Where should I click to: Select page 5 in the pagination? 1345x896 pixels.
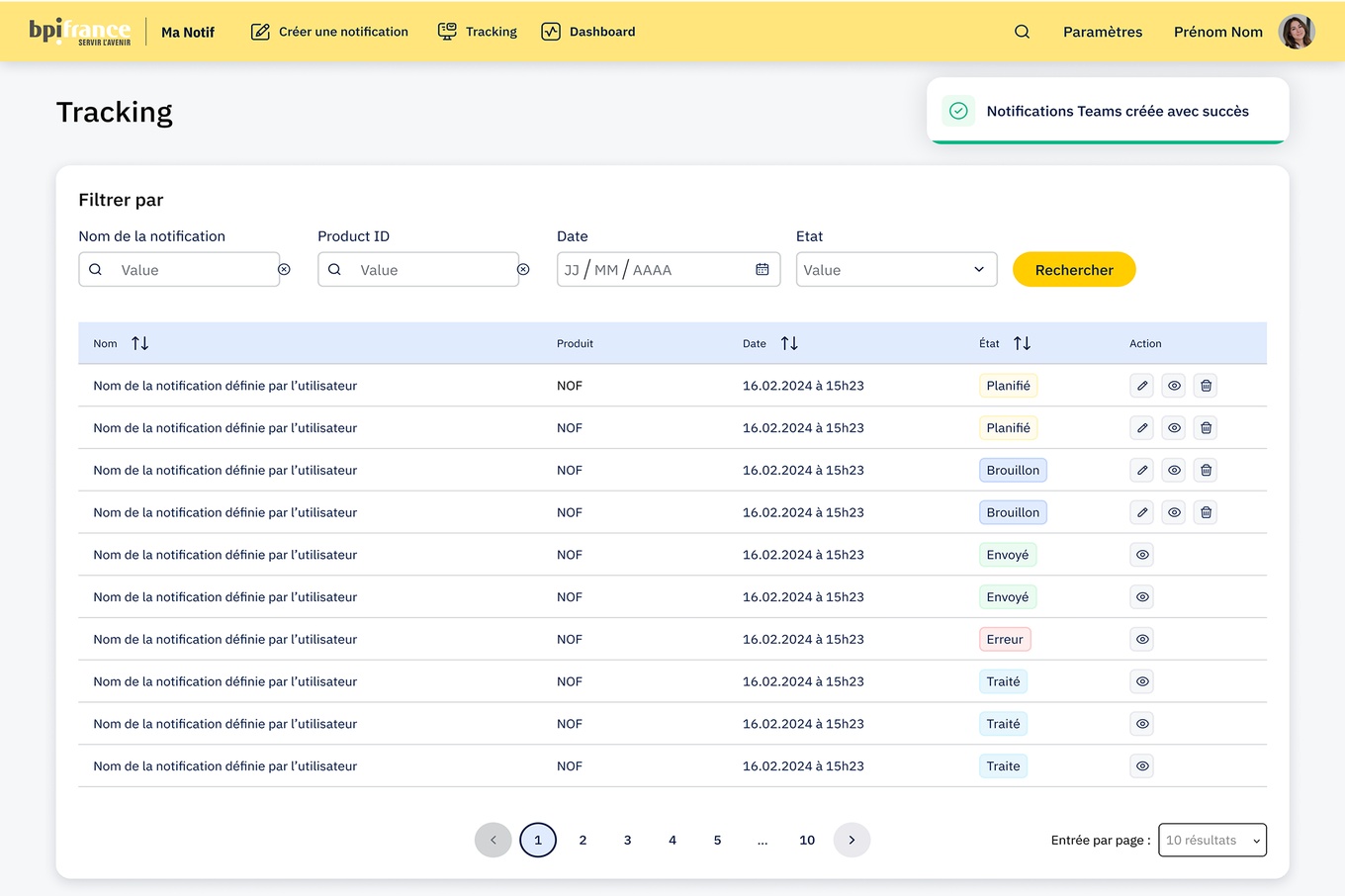point(717,840)
